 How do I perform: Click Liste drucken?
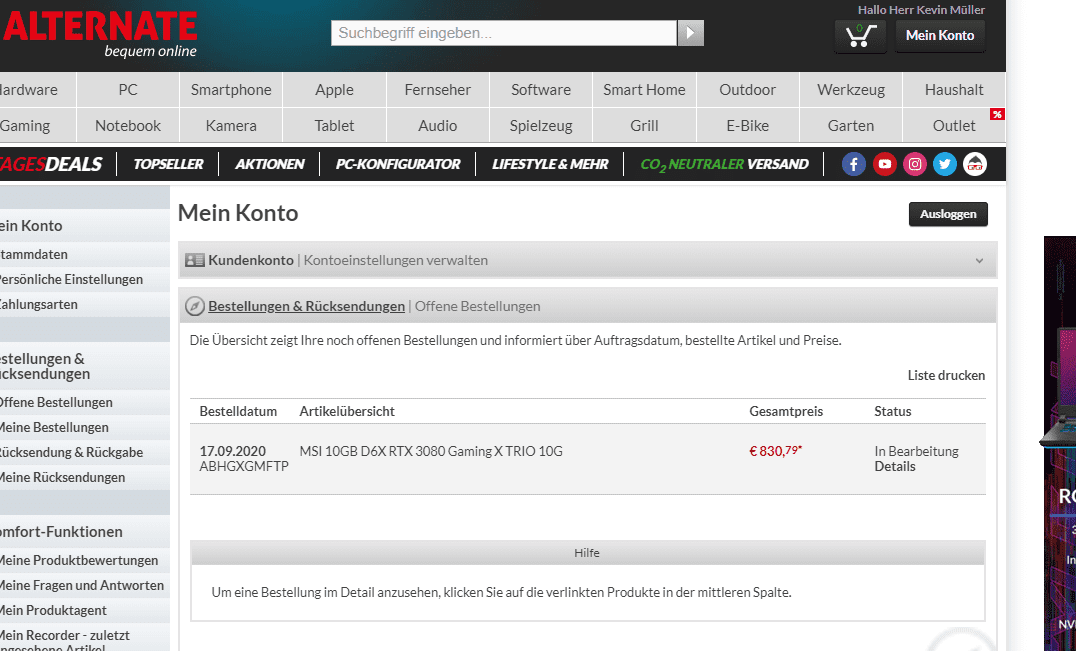coord(946,375)
